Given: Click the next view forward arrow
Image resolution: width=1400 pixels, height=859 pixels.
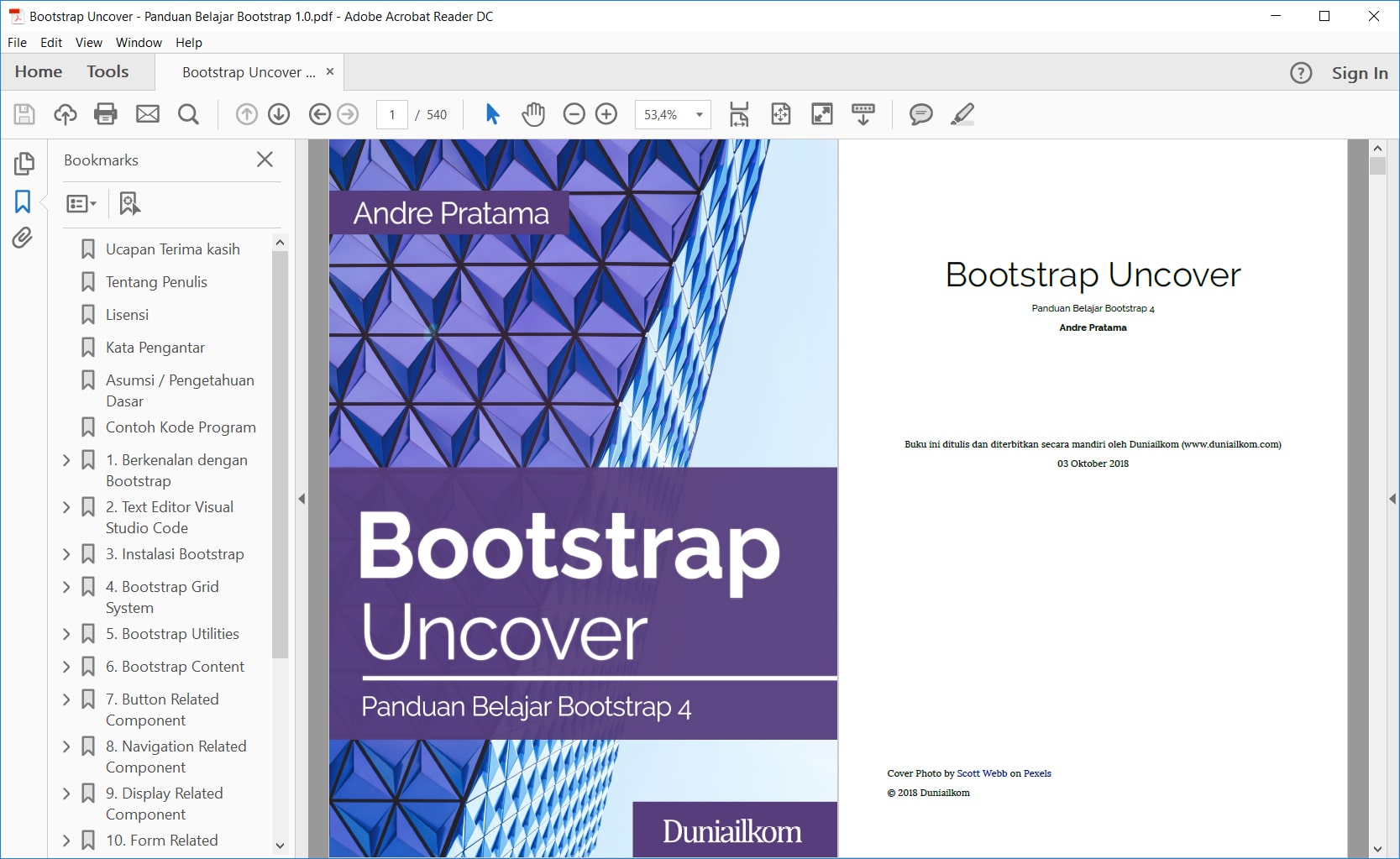Looking at the screenshot, I should point(348,114).
